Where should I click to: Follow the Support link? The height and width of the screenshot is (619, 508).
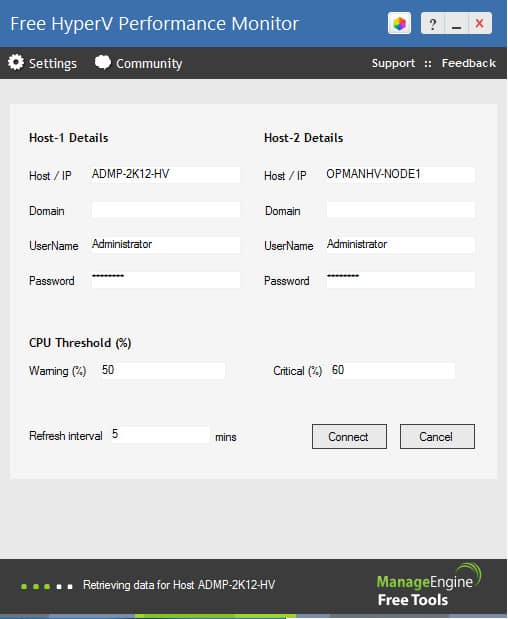[x=393, y=63]
